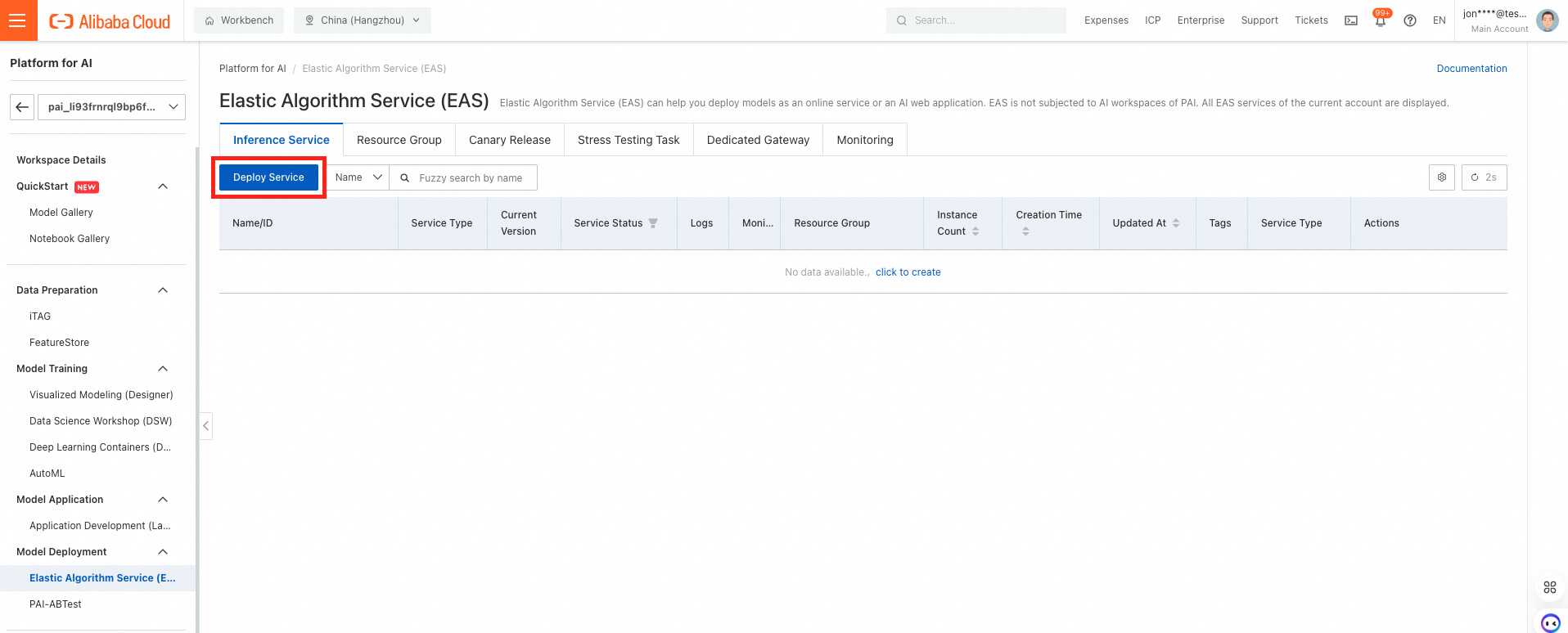Open the quick tools grid icon

pyautogui.click(x=1550, y=587)
